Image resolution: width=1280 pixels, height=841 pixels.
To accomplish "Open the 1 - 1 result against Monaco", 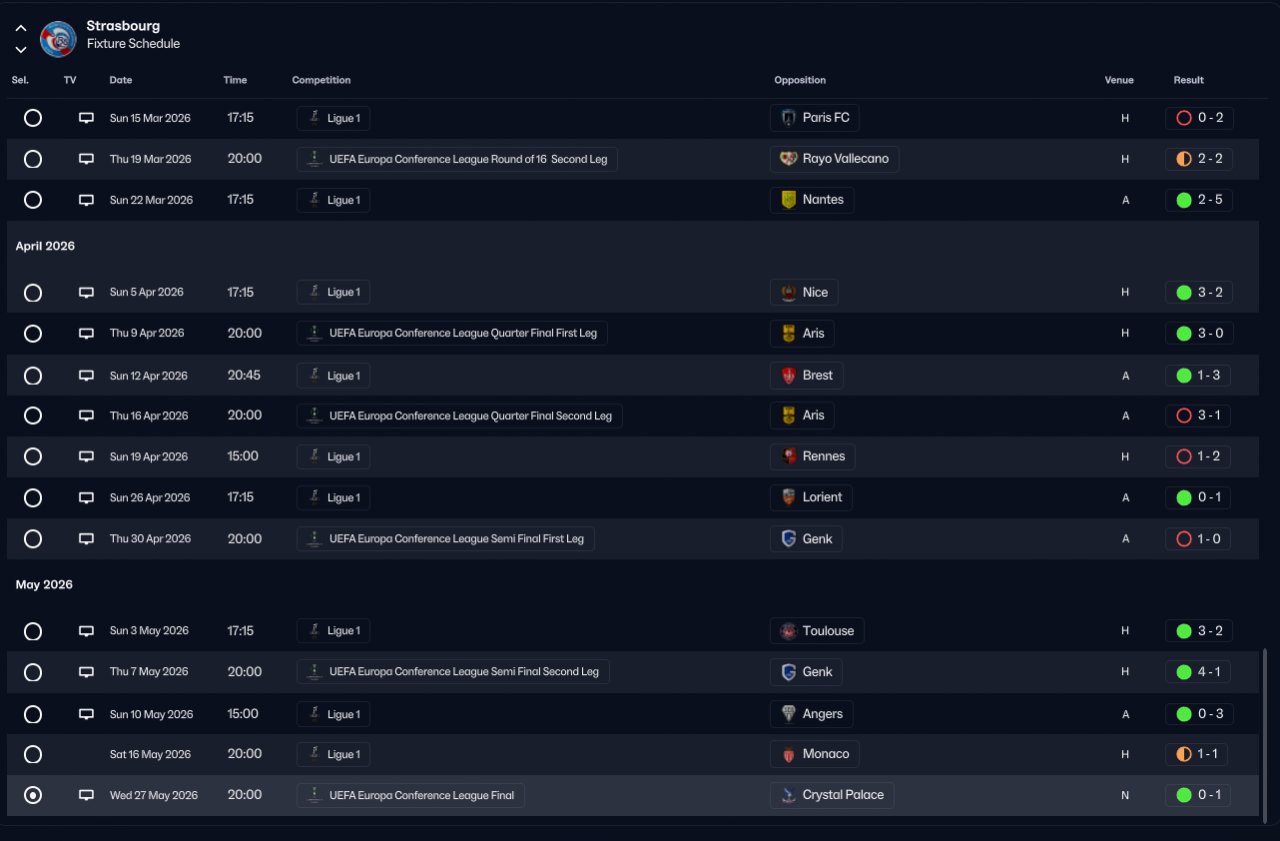I will tap(1198, 754).
